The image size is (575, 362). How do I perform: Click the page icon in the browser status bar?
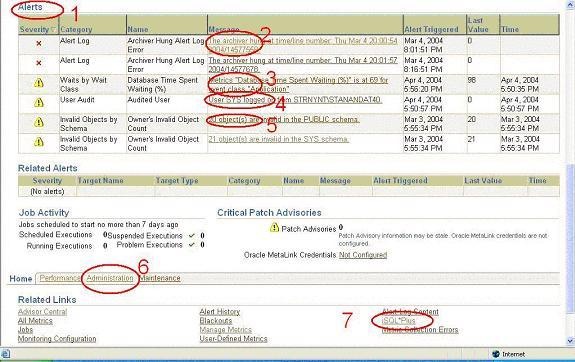6,354
